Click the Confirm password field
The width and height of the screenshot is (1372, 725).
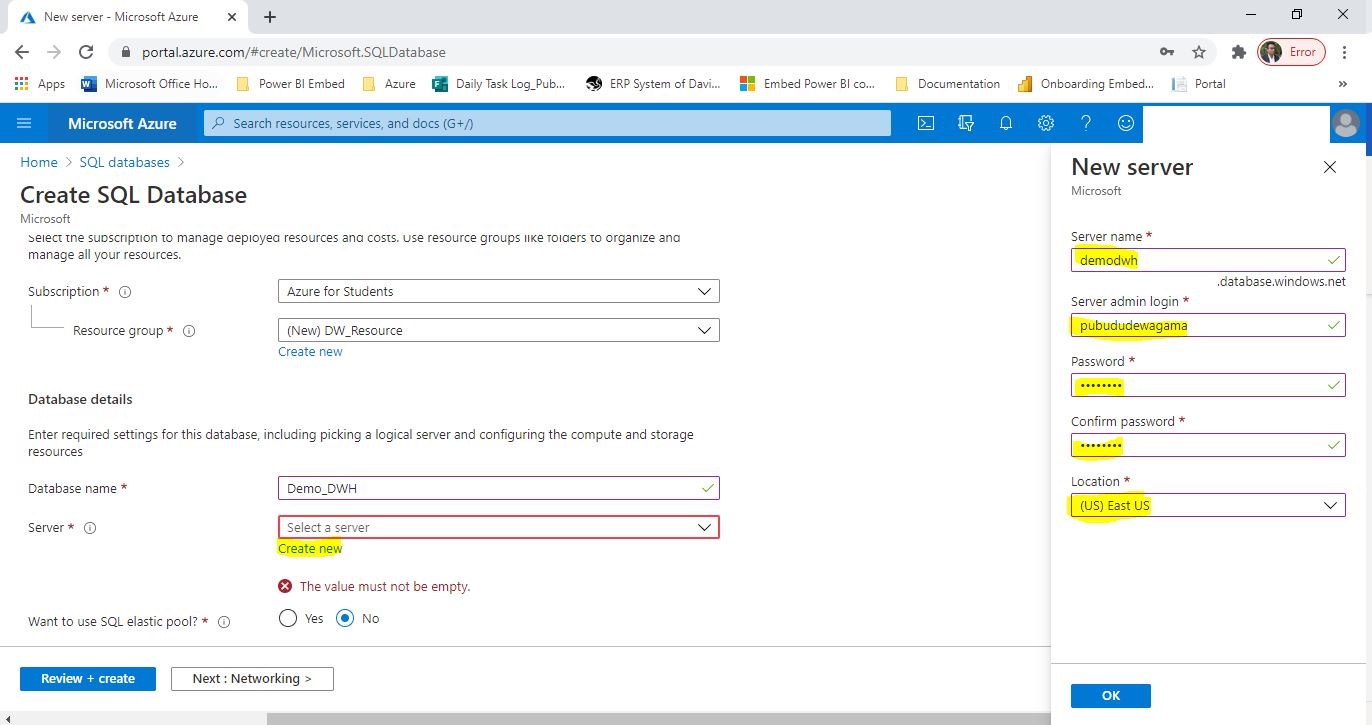[x=1208, y=445]
